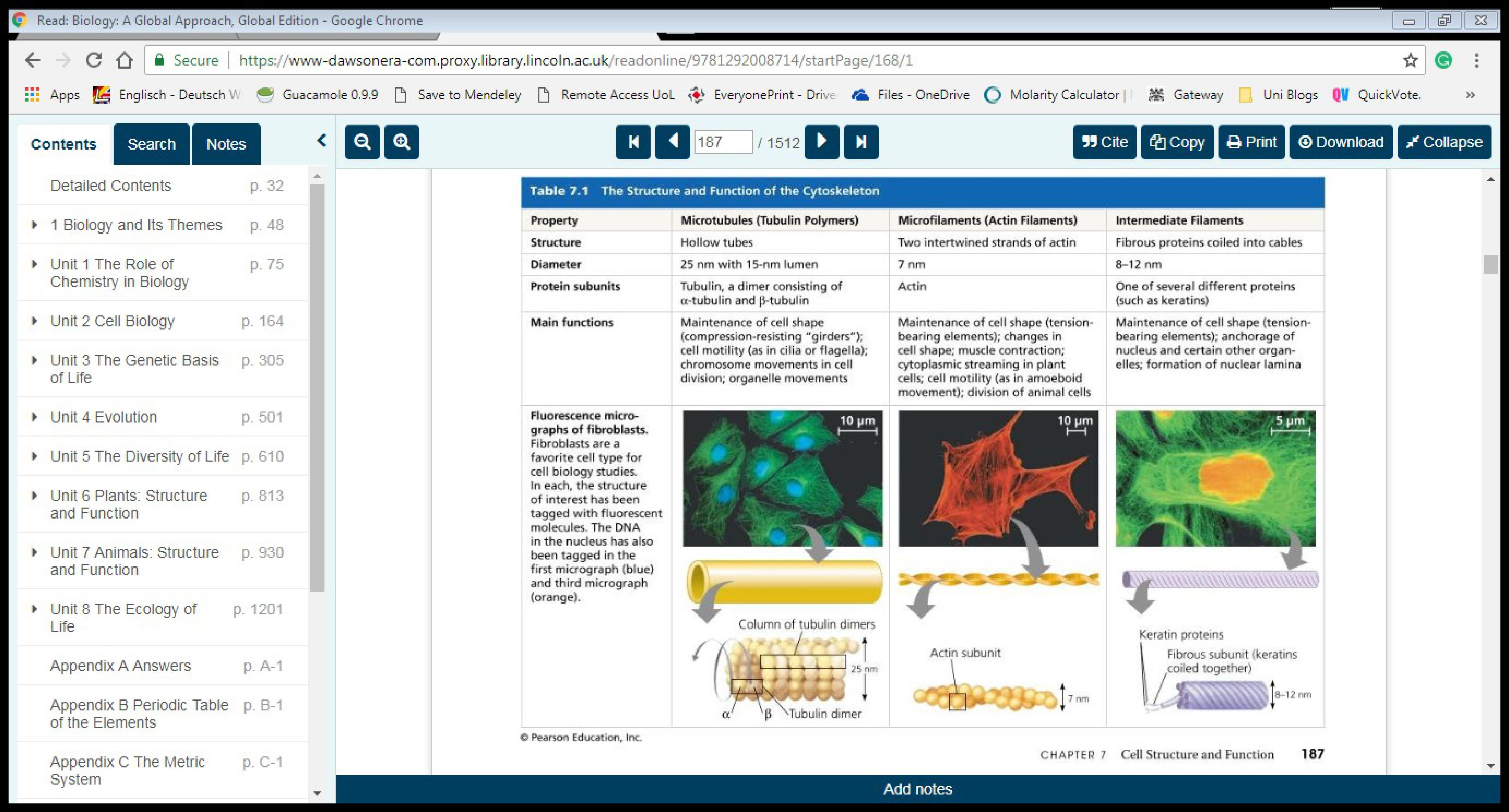The width and height of the screenshot is (1509, 812).
Task: Click the page viewer scrollbar thumb
Action: click(1491, 265)
